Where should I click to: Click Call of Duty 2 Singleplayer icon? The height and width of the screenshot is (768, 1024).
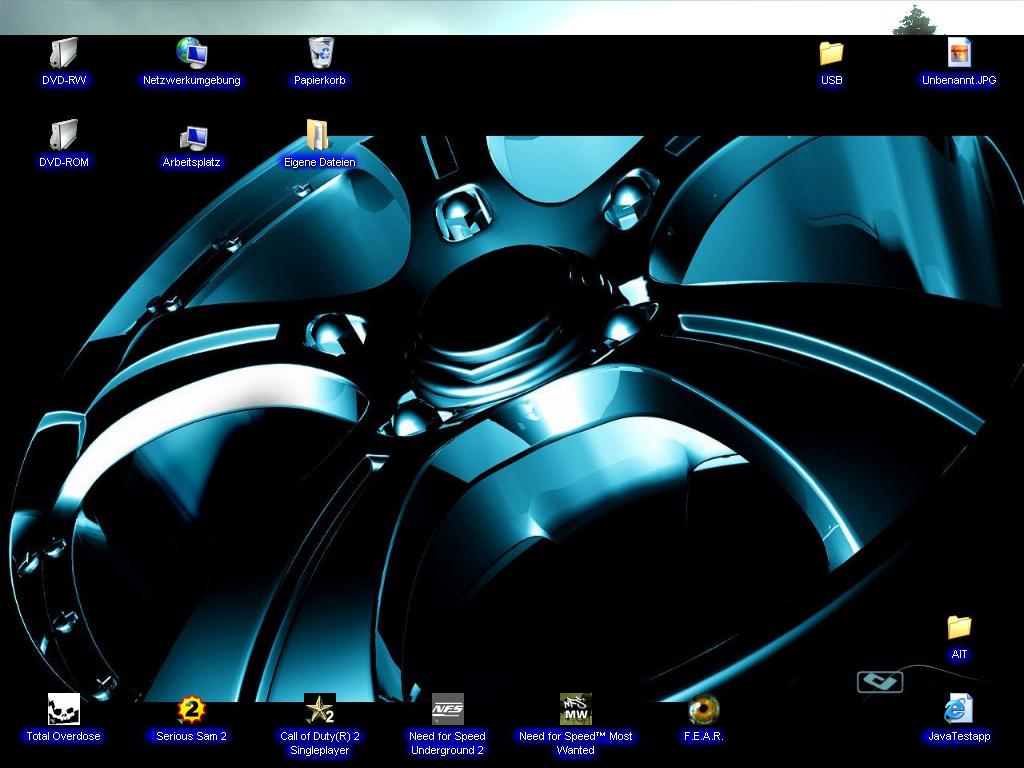click(x=320, y=710)
